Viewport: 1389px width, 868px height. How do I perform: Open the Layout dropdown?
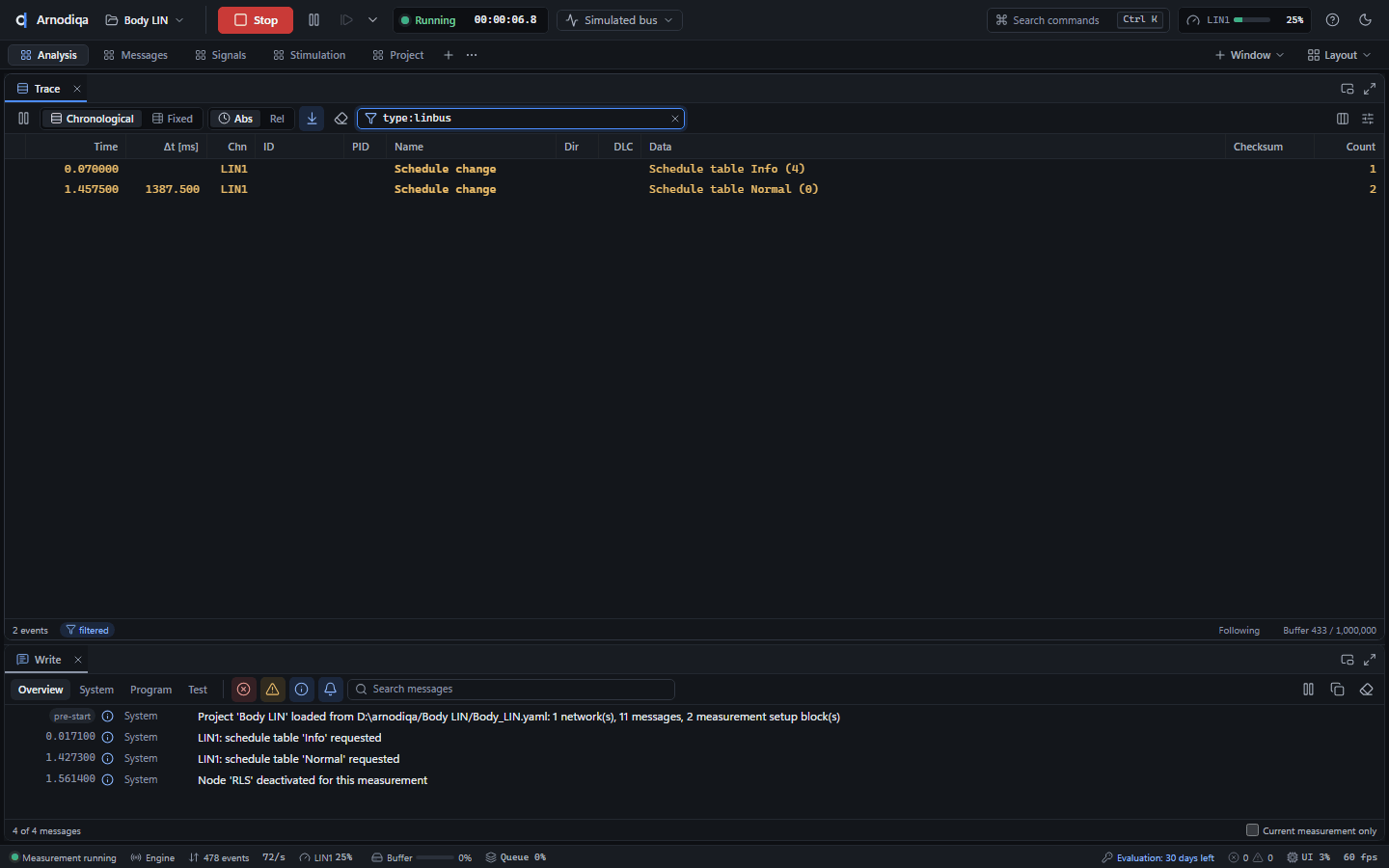coord(1339,55)
